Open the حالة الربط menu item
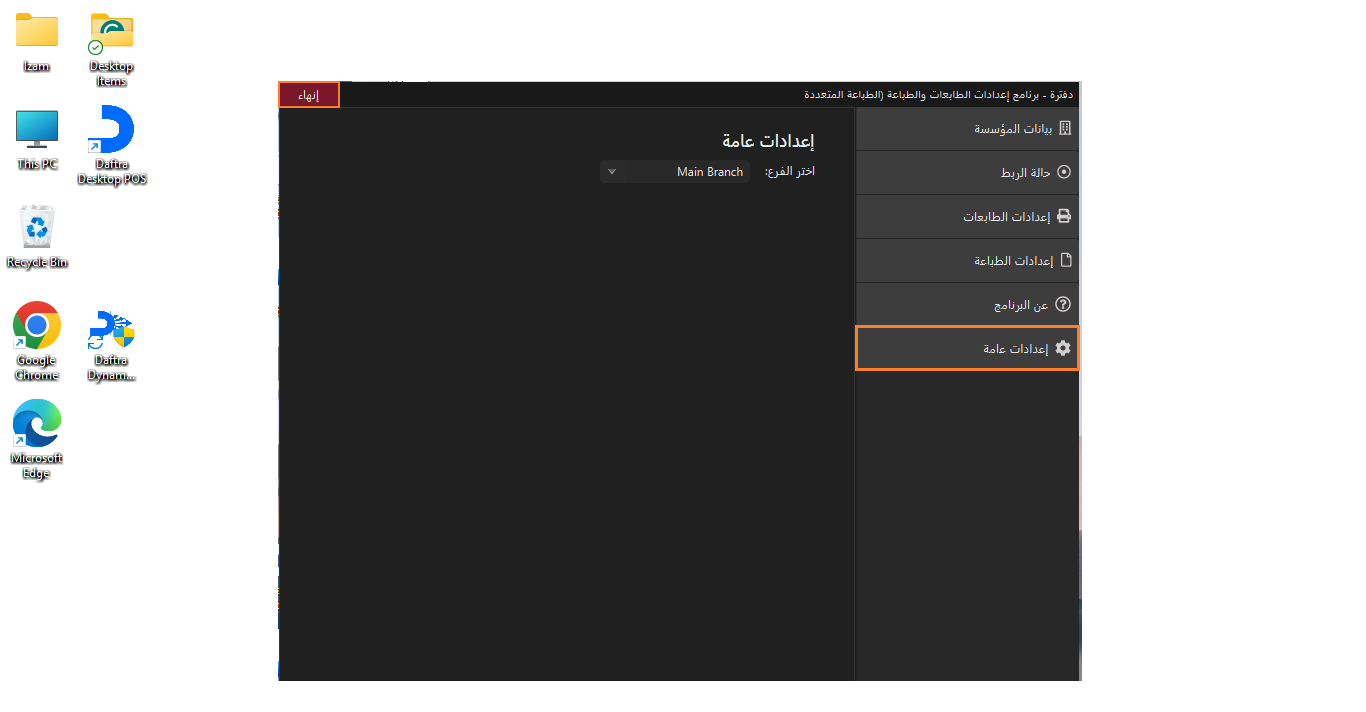The image size is (1366, 712). 967,173
